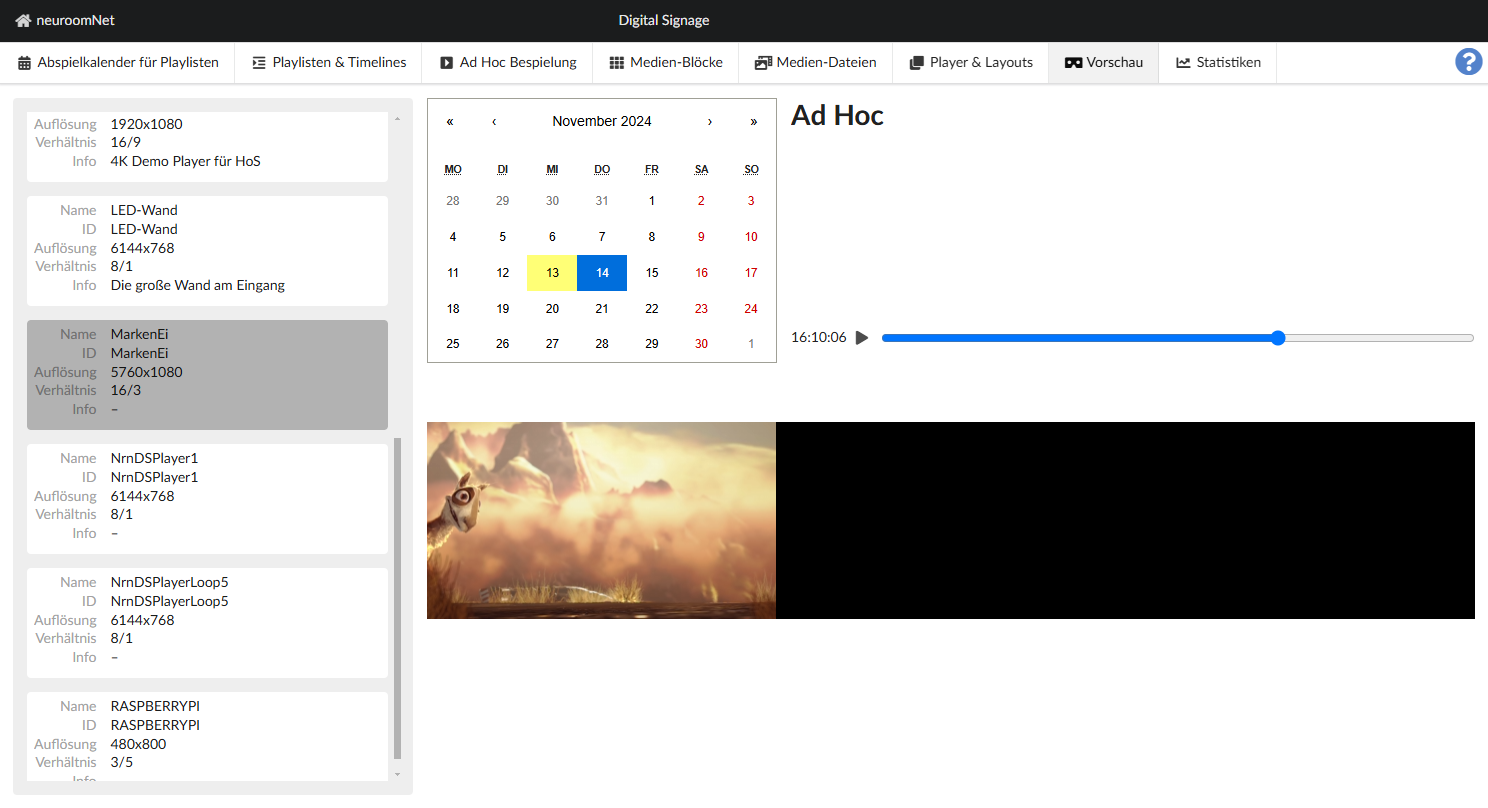Click the video preview thumbnail
The image size is (1488, 808).
[x=601, y=520]
